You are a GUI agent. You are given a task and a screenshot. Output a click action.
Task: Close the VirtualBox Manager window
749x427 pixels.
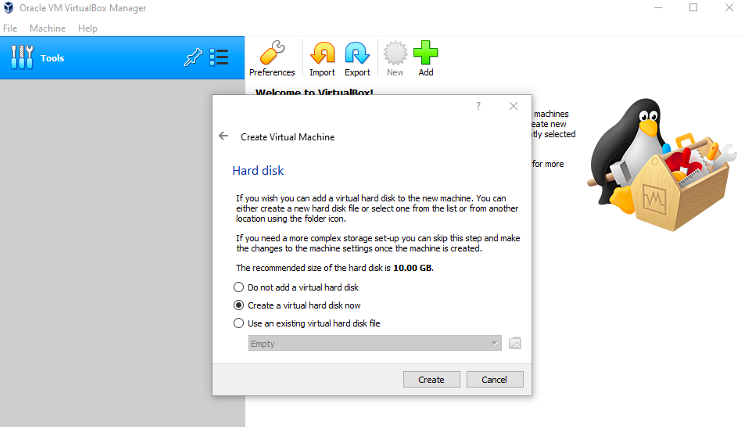tap(729, 8)
